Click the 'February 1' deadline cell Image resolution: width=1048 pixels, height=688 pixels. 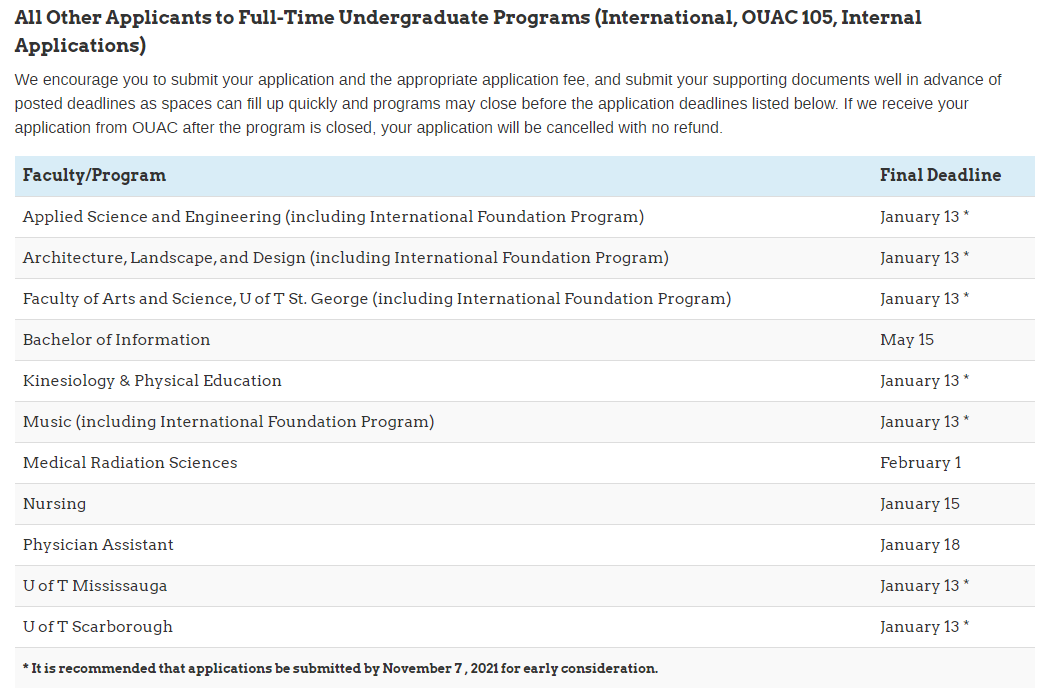point(920,463)
